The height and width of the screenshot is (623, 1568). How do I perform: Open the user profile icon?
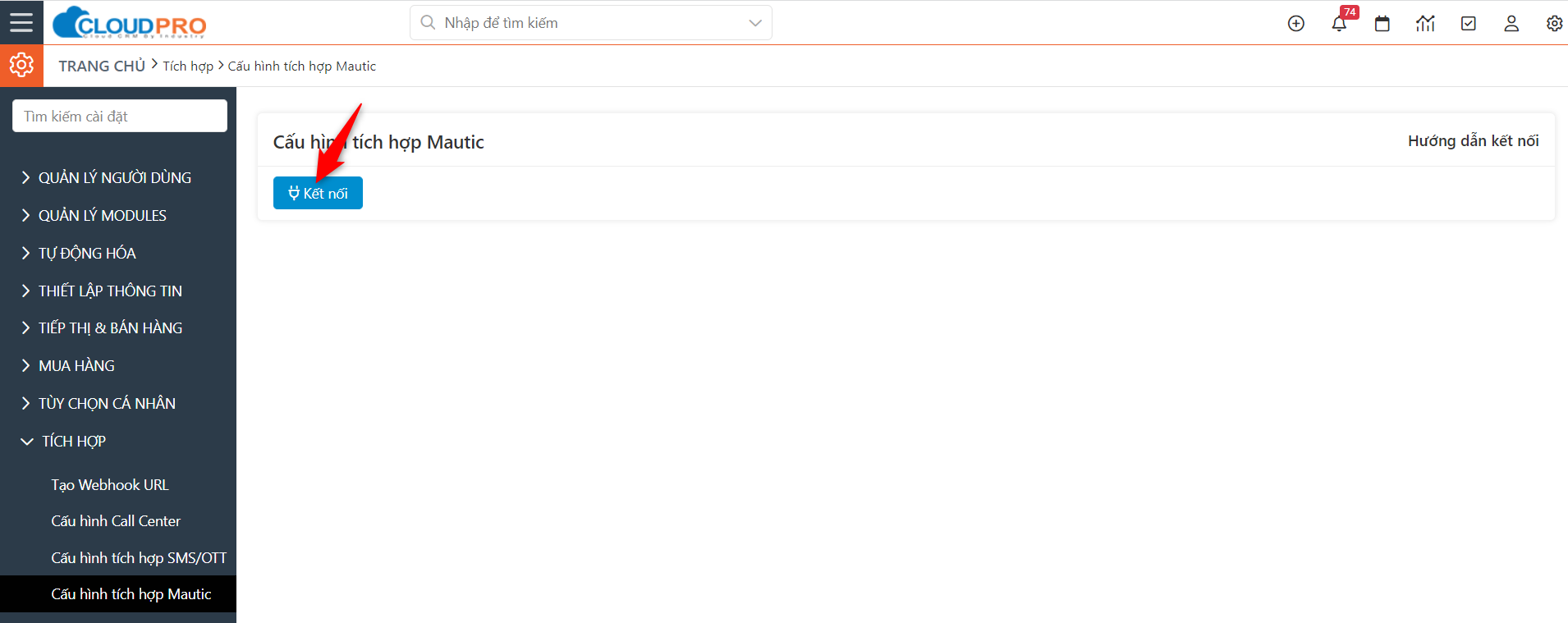1511,24
